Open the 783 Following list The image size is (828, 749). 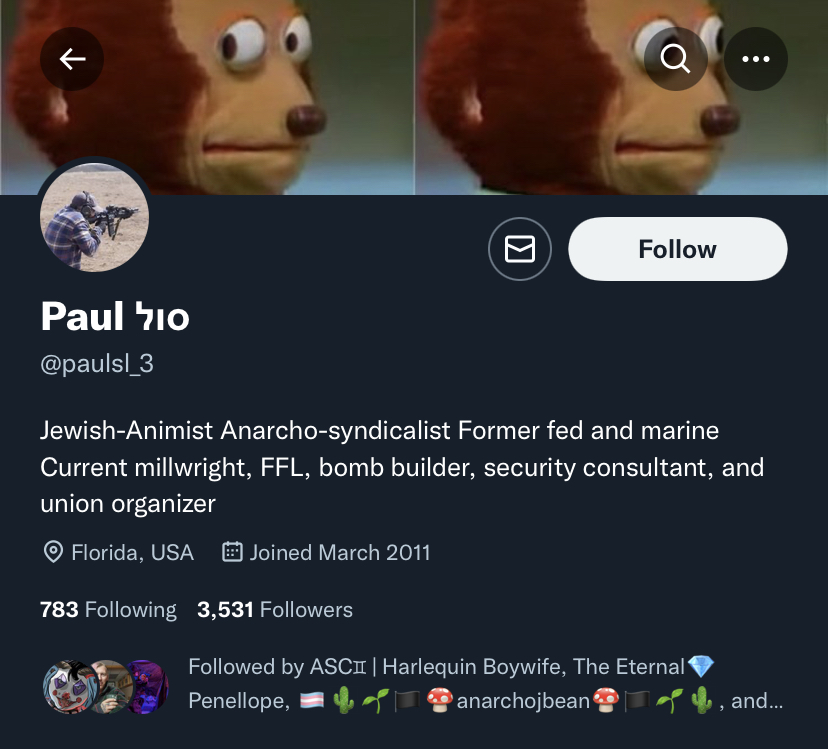pos(108,610)
